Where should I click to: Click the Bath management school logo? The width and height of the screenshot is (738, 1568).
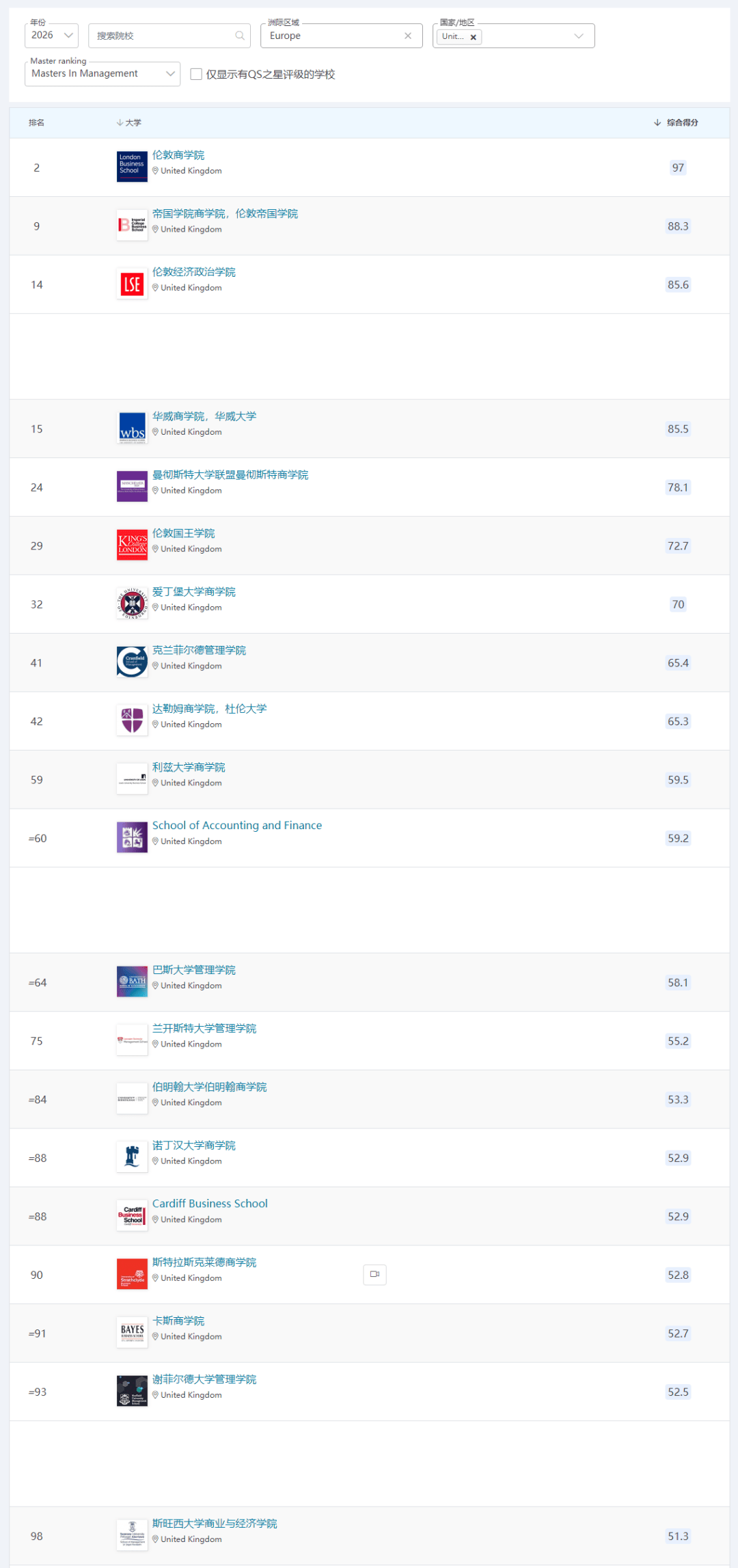[x=132, y=981]
